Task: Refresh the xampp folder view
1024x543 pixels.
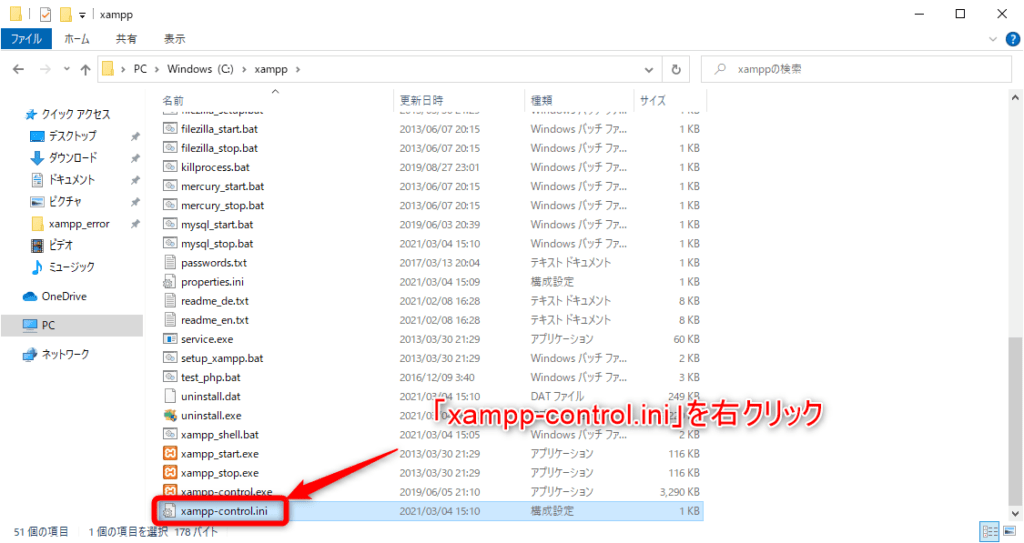Action: [x=676, y=69]
